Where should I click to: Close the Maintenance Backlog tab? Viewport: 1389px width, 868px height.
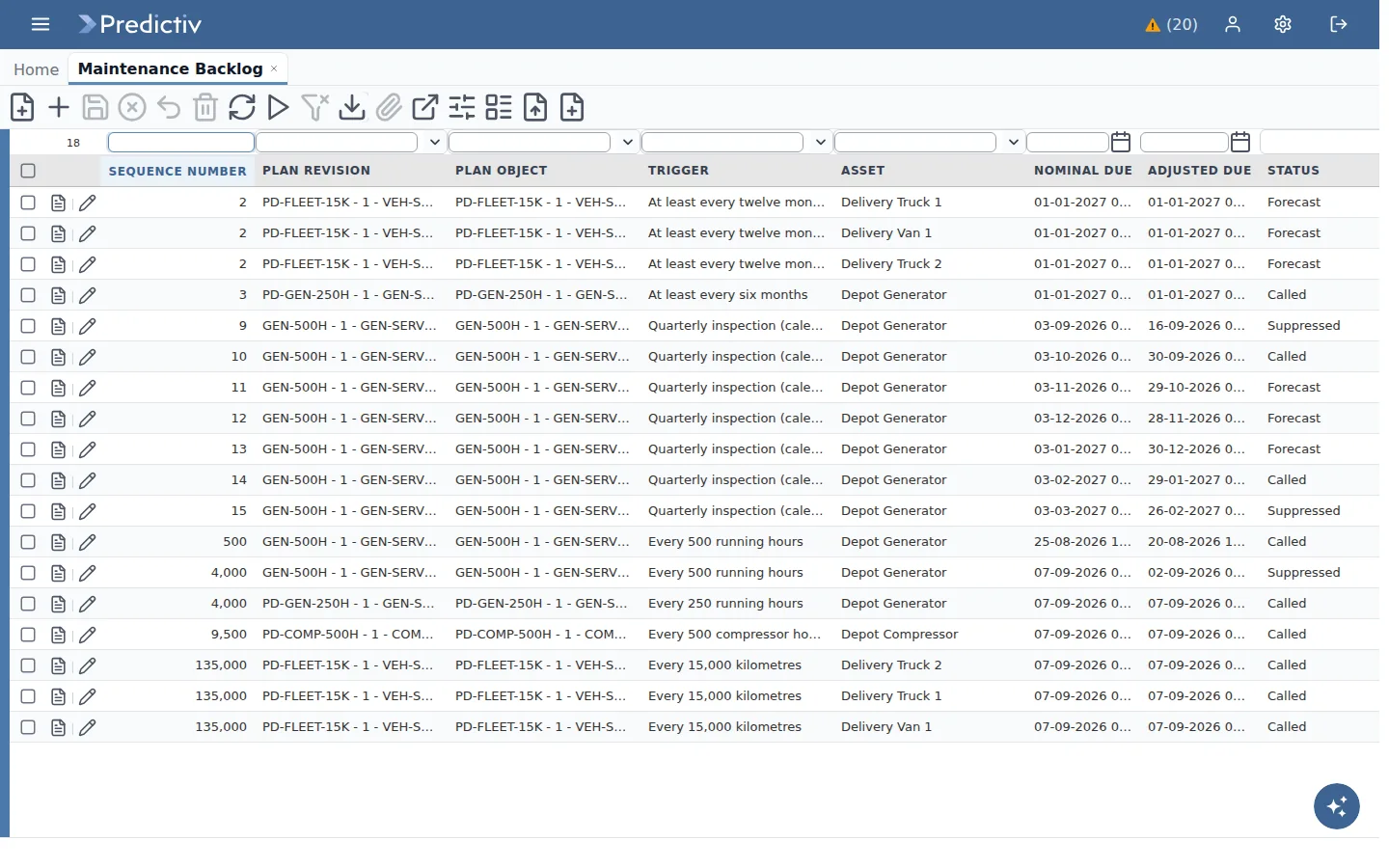pos(274,68)
